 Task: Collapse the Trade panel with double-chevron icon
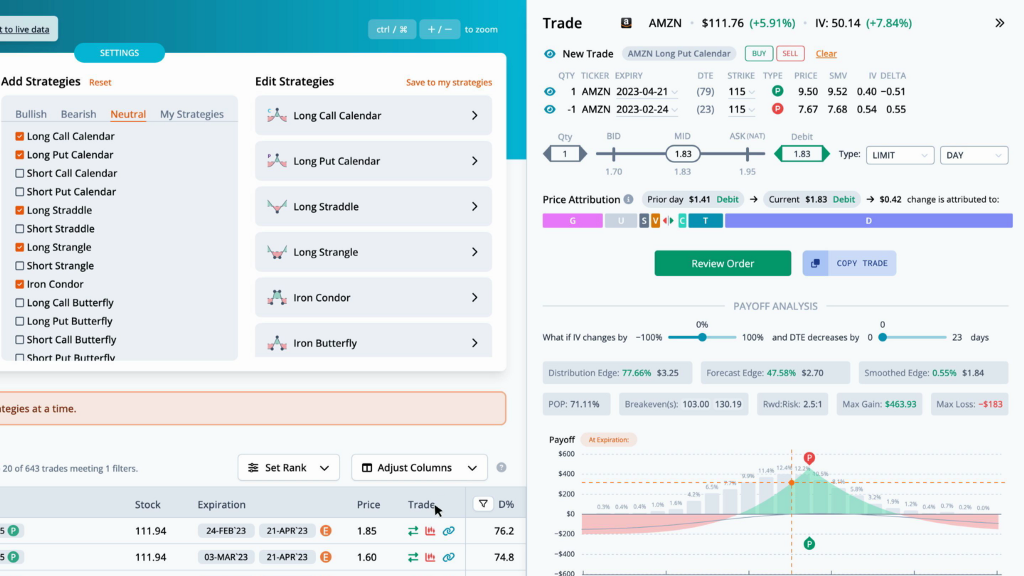pos(999,23)
